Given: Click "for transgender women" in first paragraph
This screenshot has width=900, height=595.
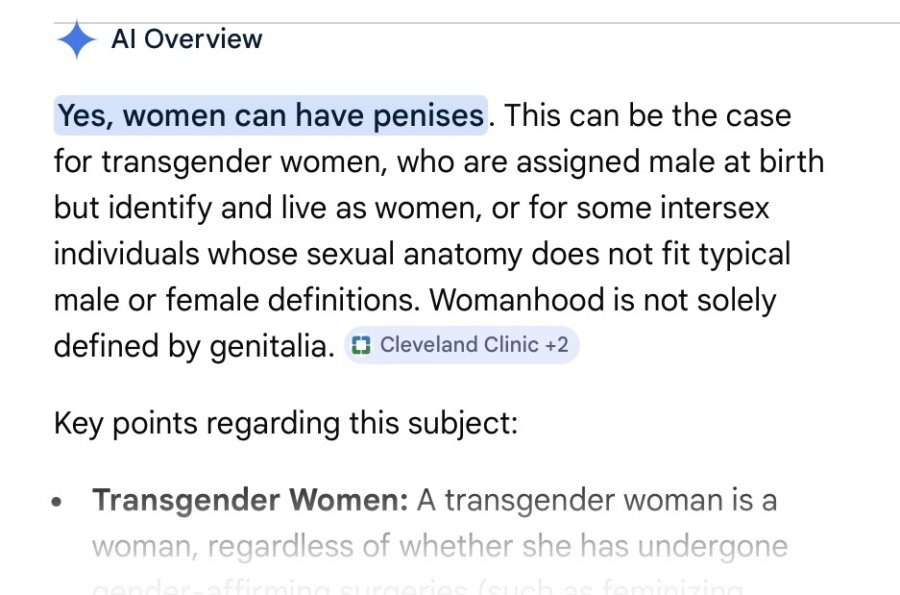Looking at the screenshot, I should pos(218,162).
